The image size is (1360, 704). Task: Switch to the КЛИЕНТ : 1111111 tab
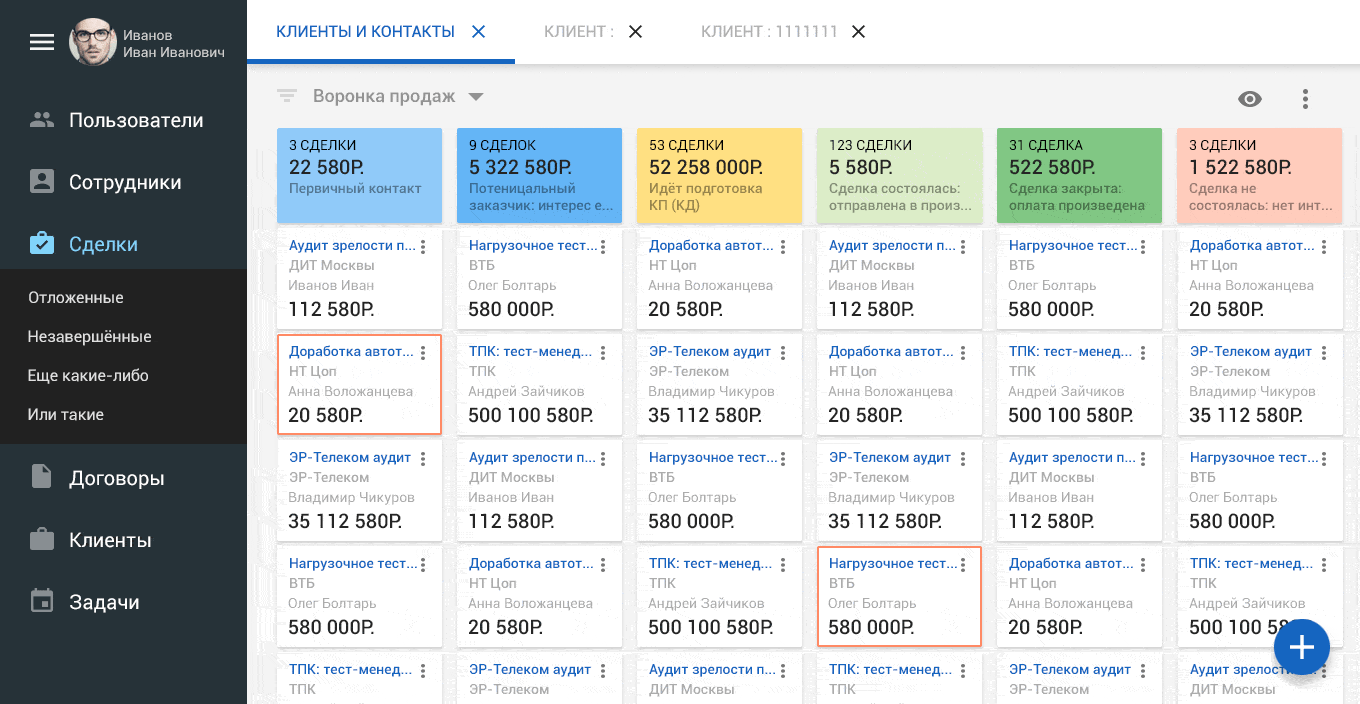[x=769, y=32]
